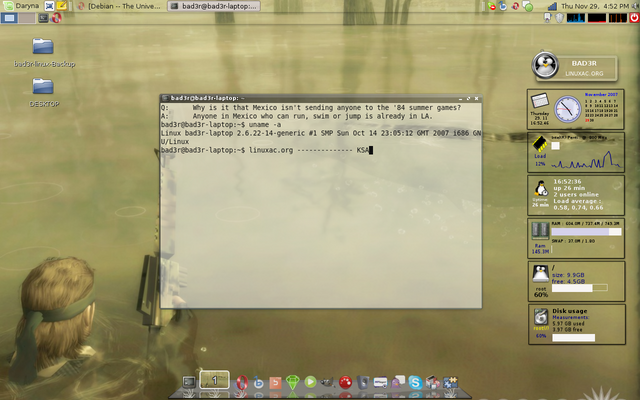The width and height of the screenshot is (640, 400).
Task: Click the Opera tray icon
Action: tap(515, 6)
